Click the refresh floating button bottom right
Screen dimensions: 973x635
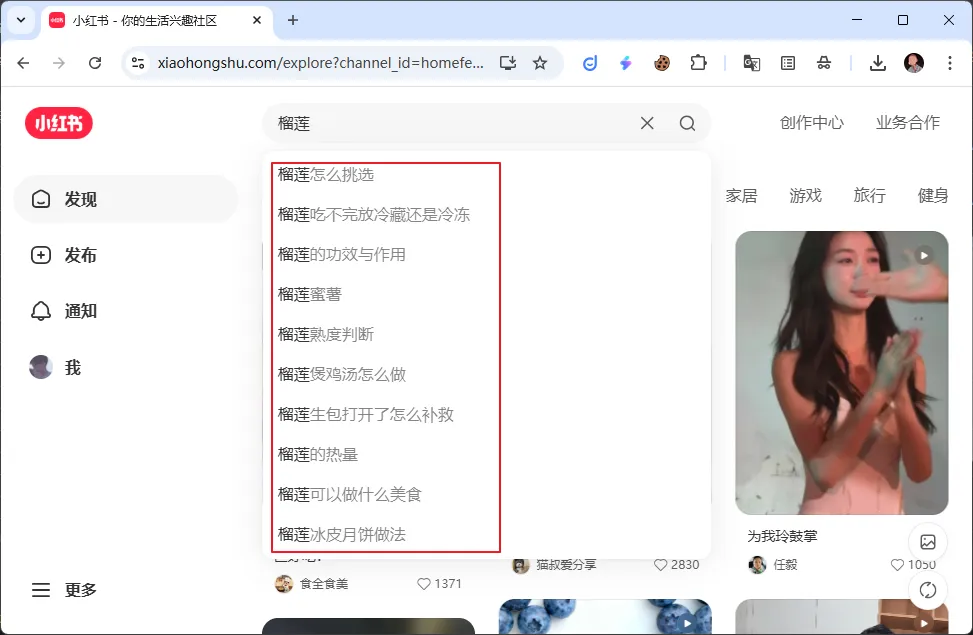tap(927, 590)
